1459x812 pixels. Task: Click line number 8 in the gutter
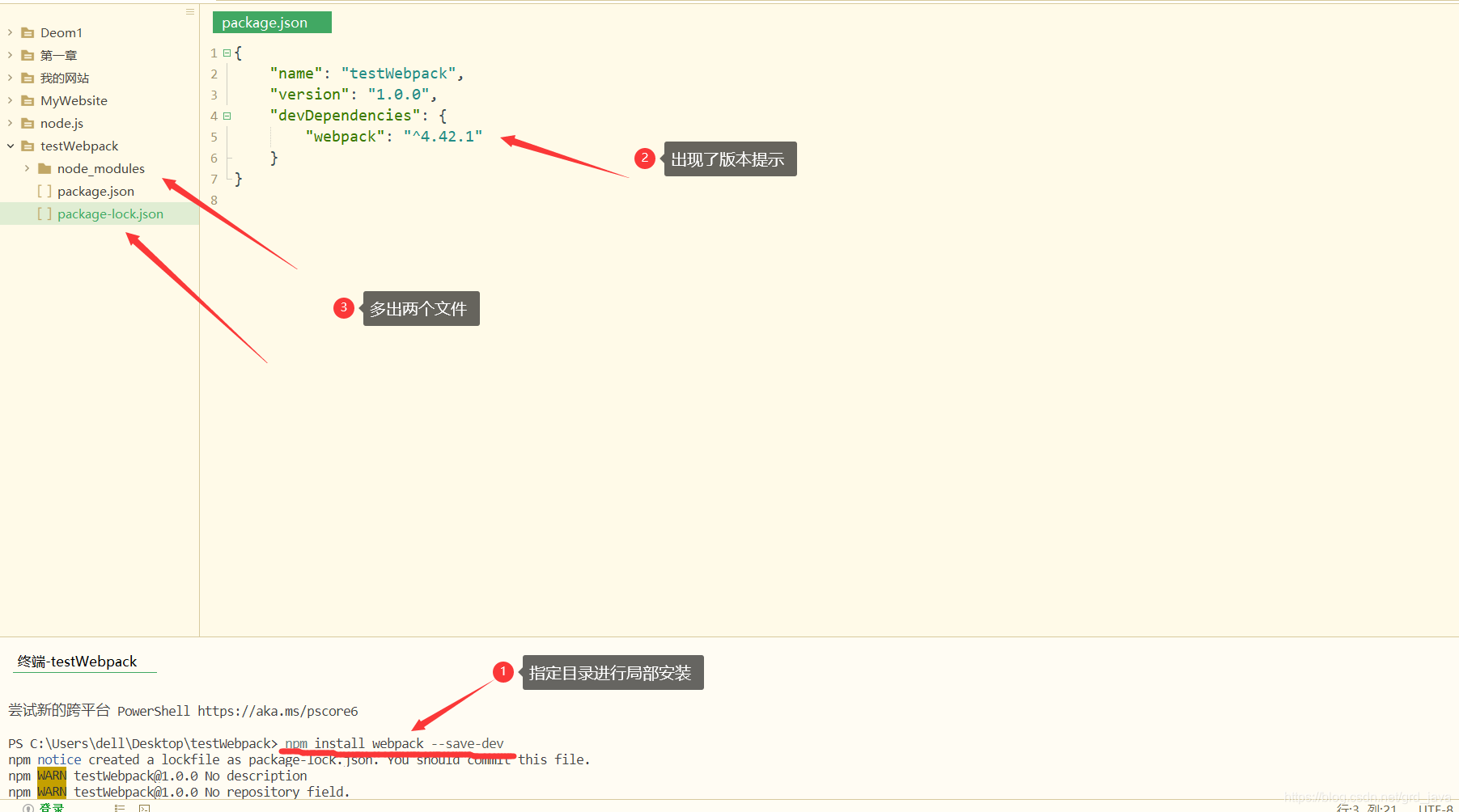tap(214, 200)
